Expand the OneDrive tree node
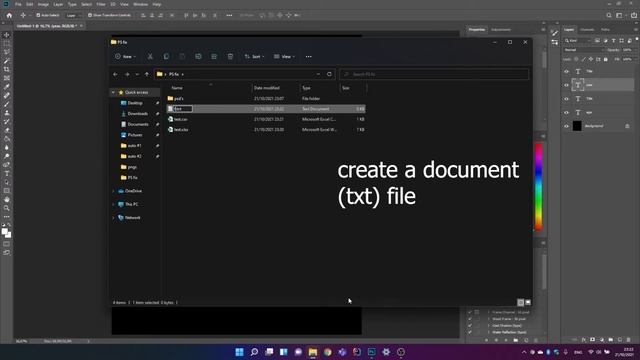 tap(113, 191)
